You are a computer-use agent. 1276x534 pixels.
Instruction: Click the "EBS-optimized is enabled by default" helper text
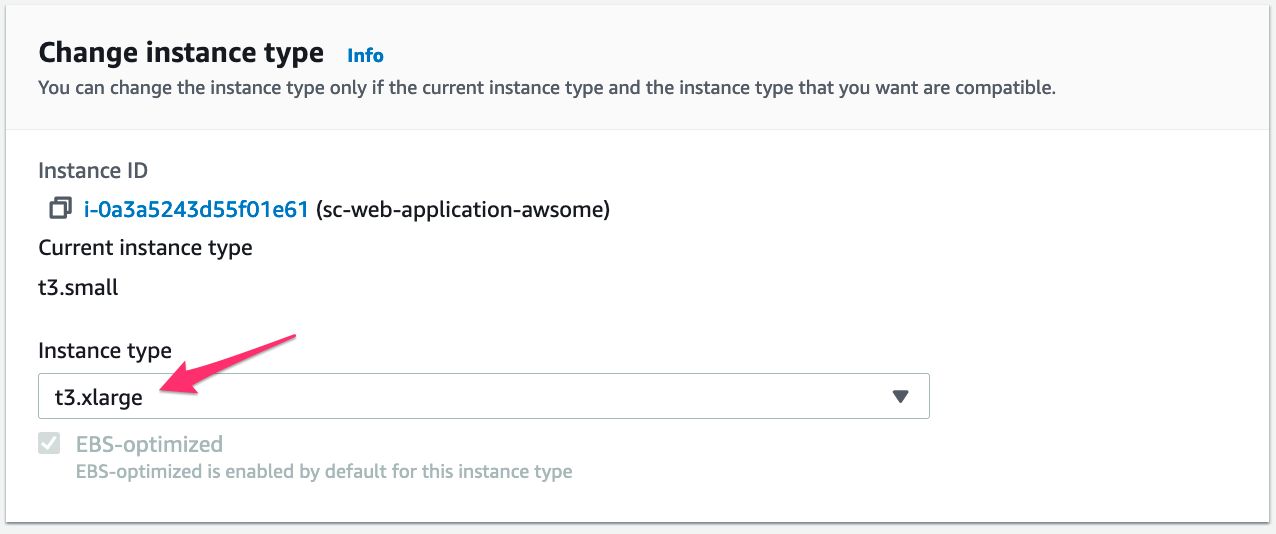click(x=324, y=471)
